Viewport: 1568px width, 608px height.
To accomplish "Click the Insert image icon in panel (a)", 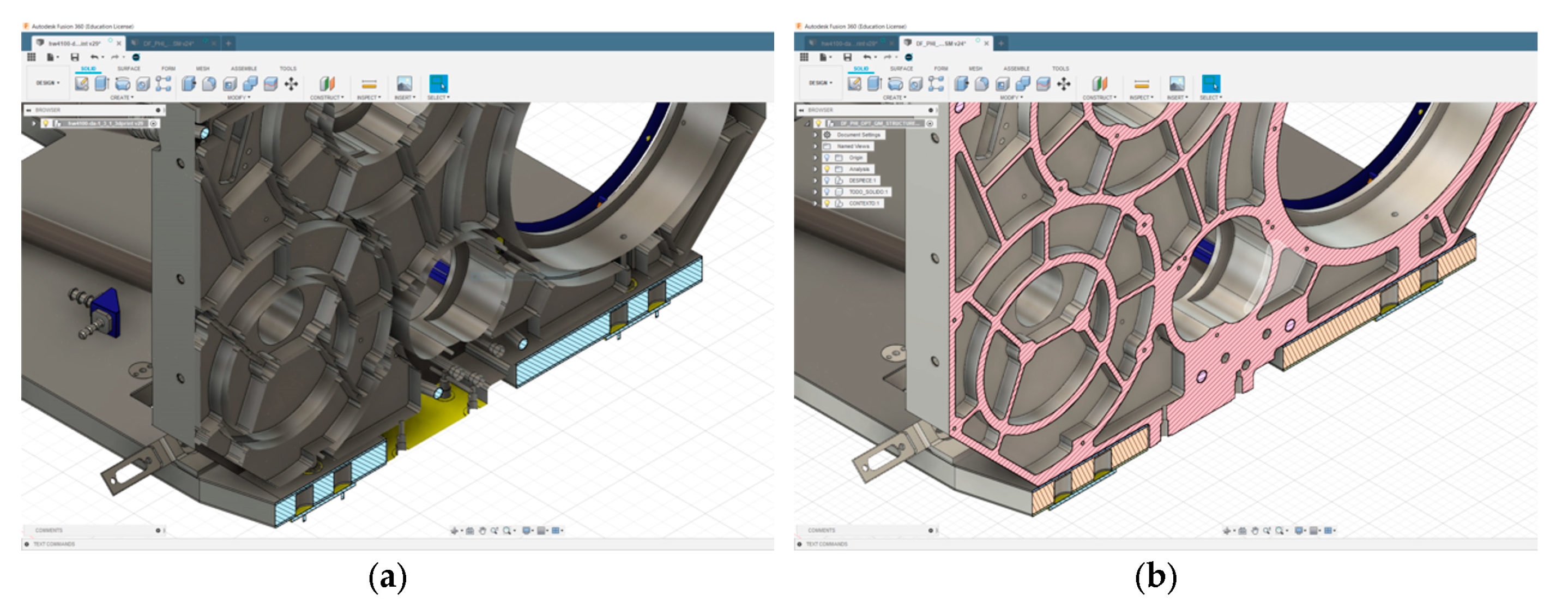I will point(404,83).
